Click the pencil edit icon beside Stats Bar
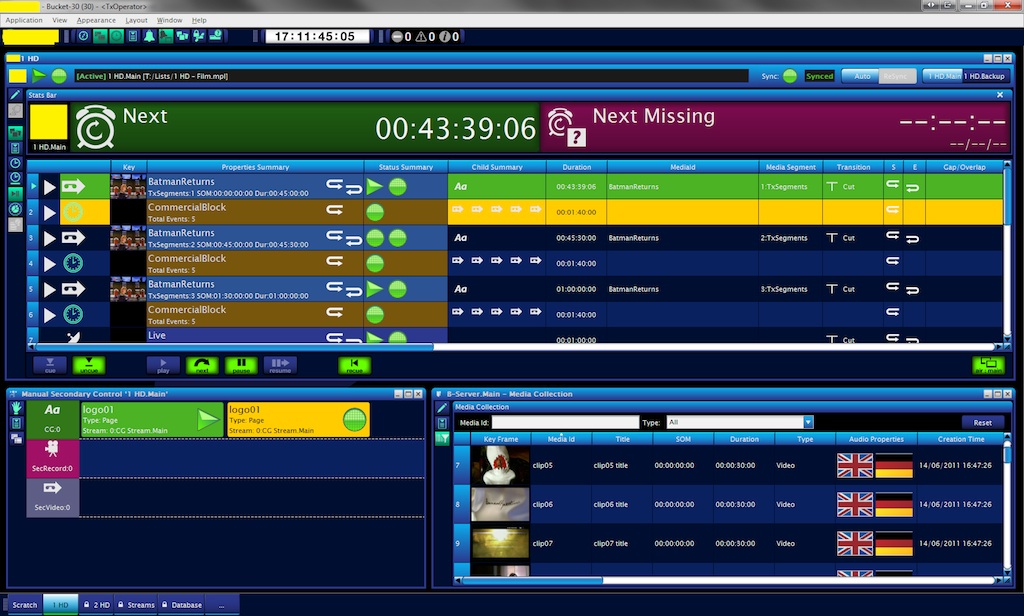 click(x=16, y=95)
